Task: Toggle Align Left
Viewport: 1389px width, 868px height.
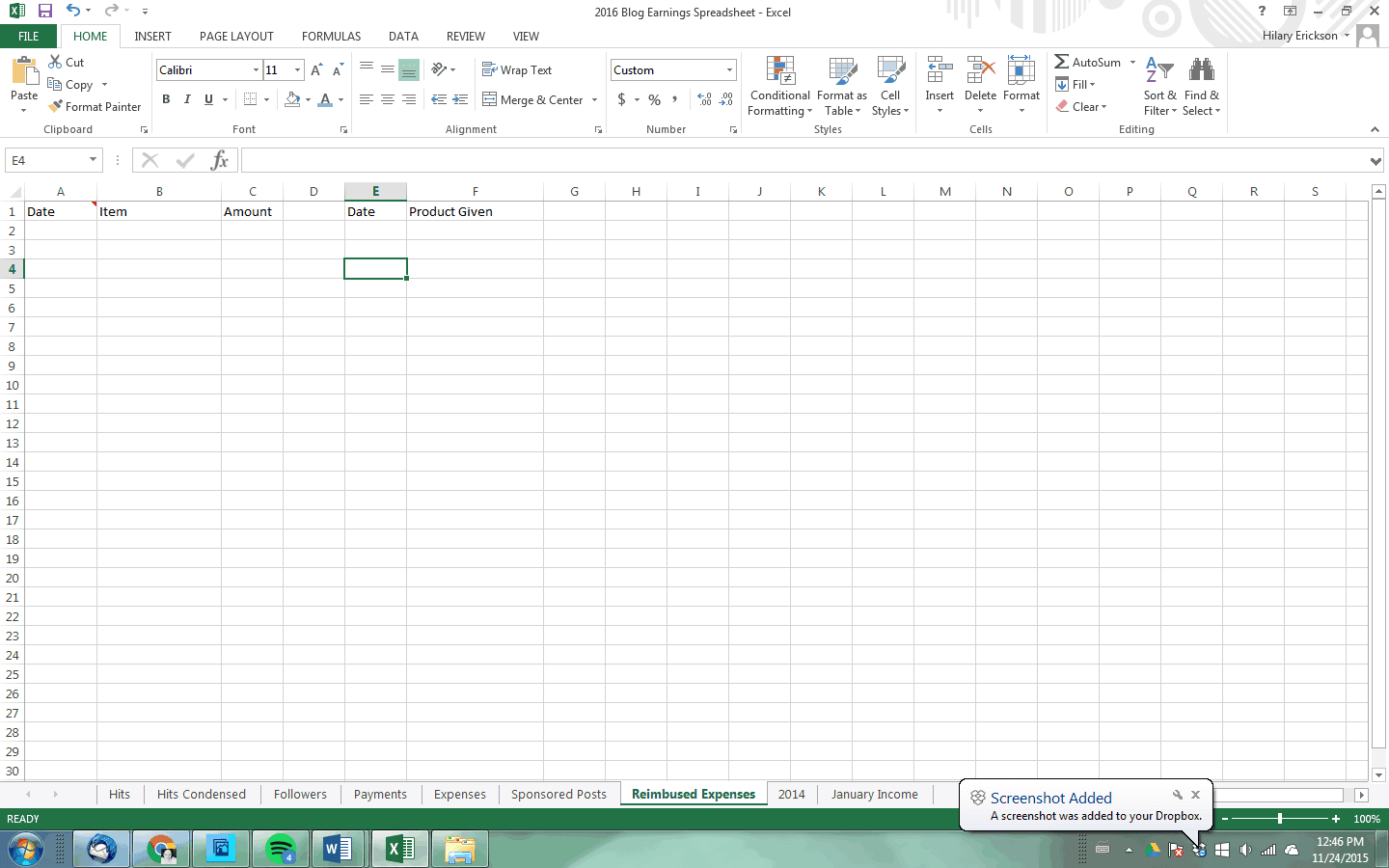Action: pos(367,99)
